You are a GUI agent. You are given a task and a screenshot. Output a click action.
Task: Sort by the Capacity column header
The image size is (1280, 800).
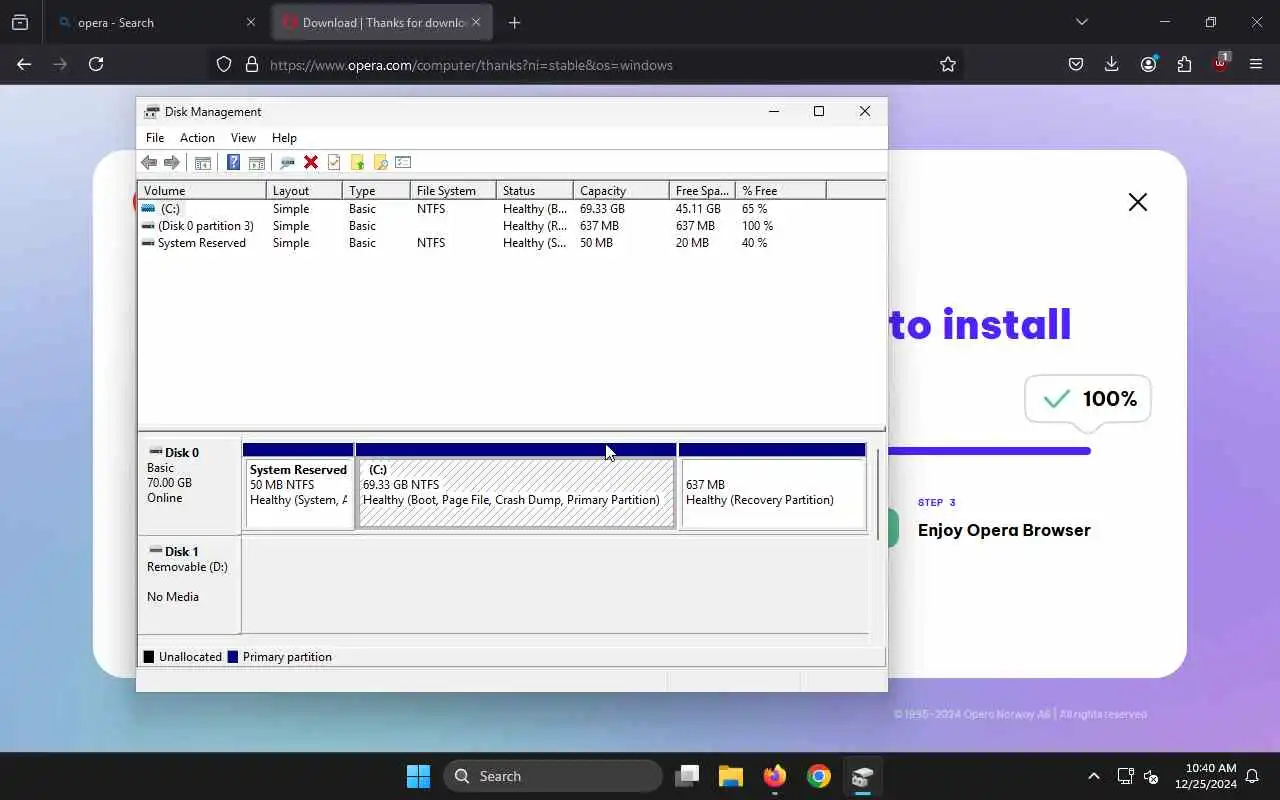621,190
